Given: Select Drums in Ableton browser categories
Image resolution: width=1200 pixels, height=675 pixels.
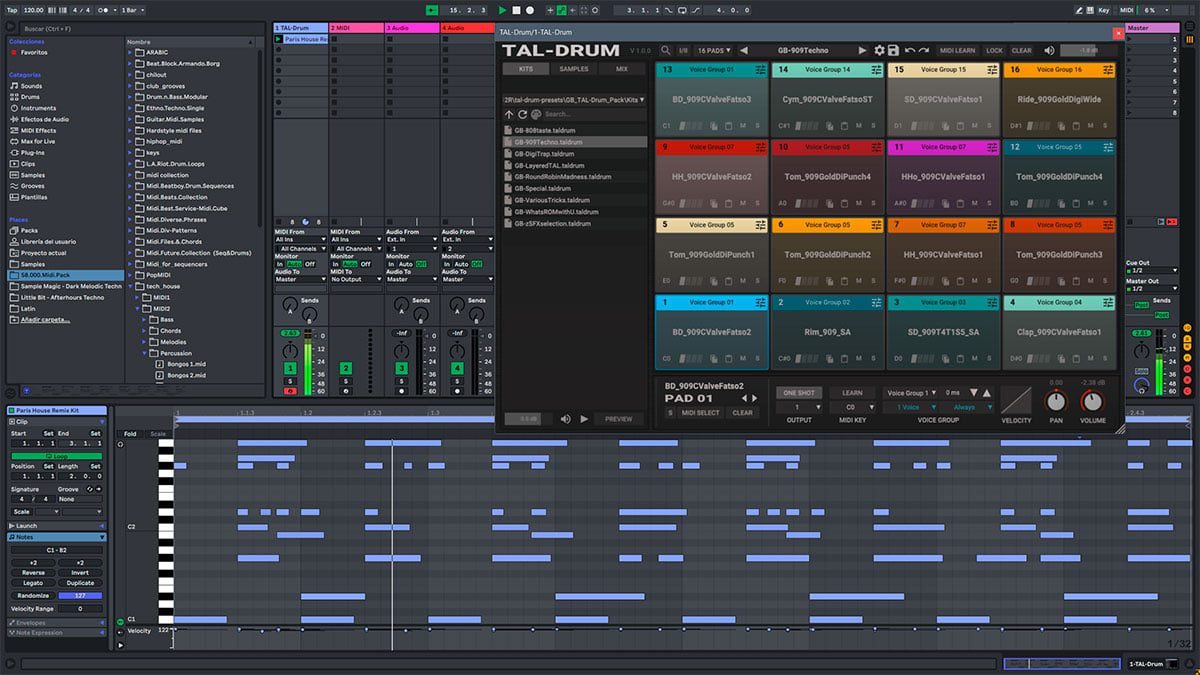Looking at the screenshot, I should (31, 97).
